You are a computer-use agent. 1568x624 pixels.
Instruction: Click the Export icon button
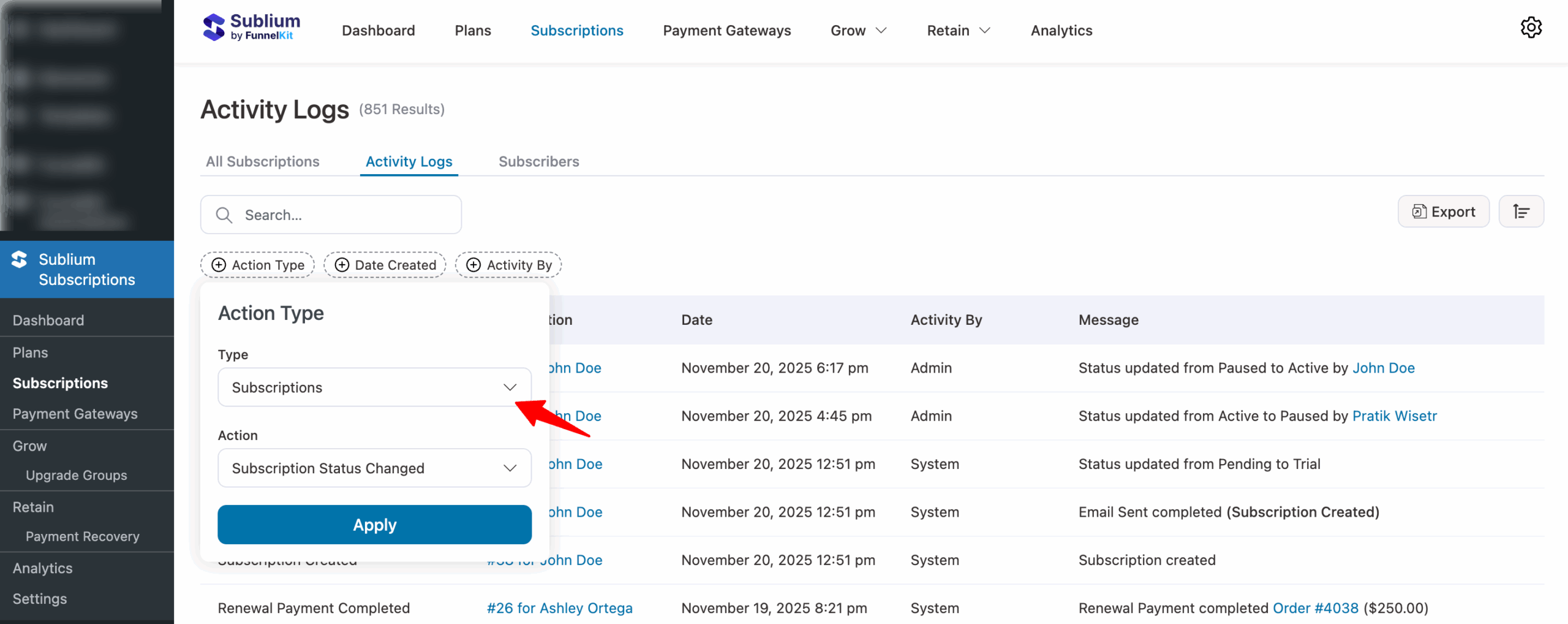[1419, 211]
